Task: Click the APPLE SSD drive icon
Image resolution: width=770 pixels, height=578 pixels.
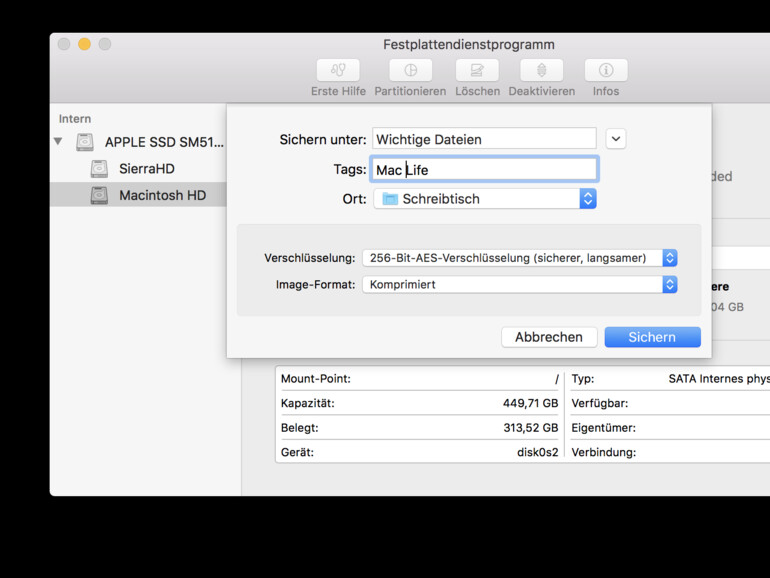Action: [x=85, y=143]
